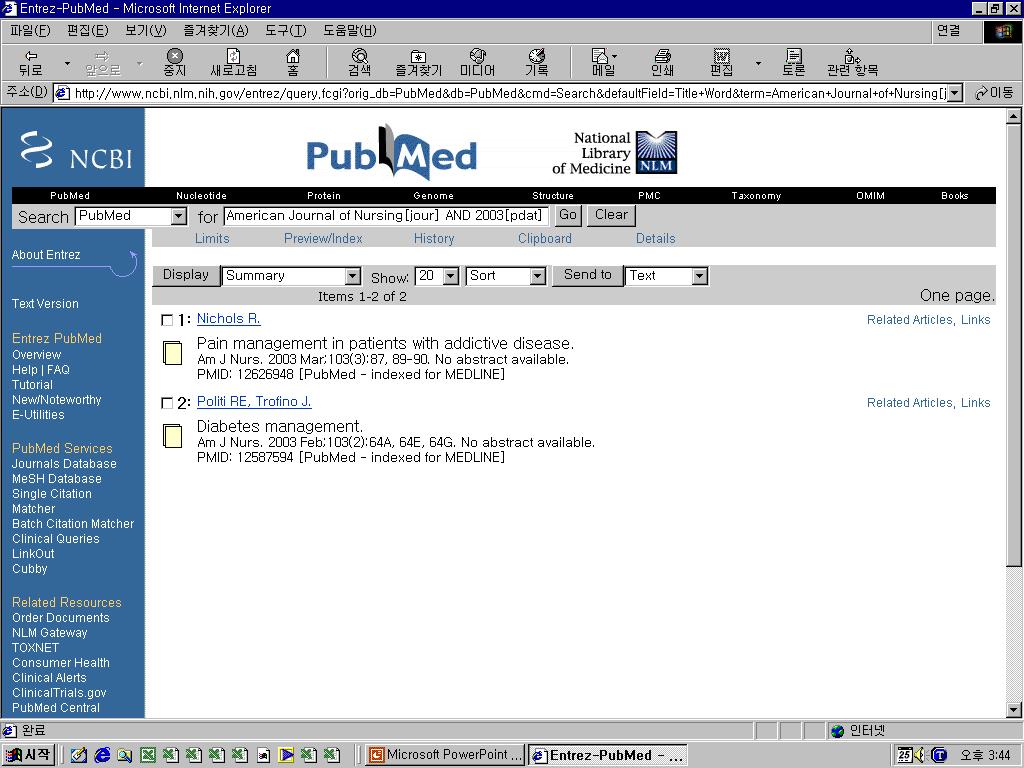The image size is (1024, 768).
Task: Open the Back button history arrow
Action: [x=67, y=63]
